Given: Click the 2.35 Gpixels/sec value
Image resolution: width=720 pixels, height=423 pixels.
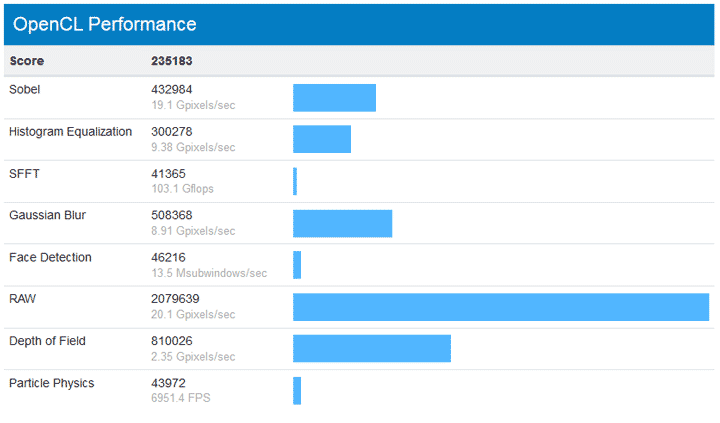Looking at the screenshot, I should (x=193, y=357).
